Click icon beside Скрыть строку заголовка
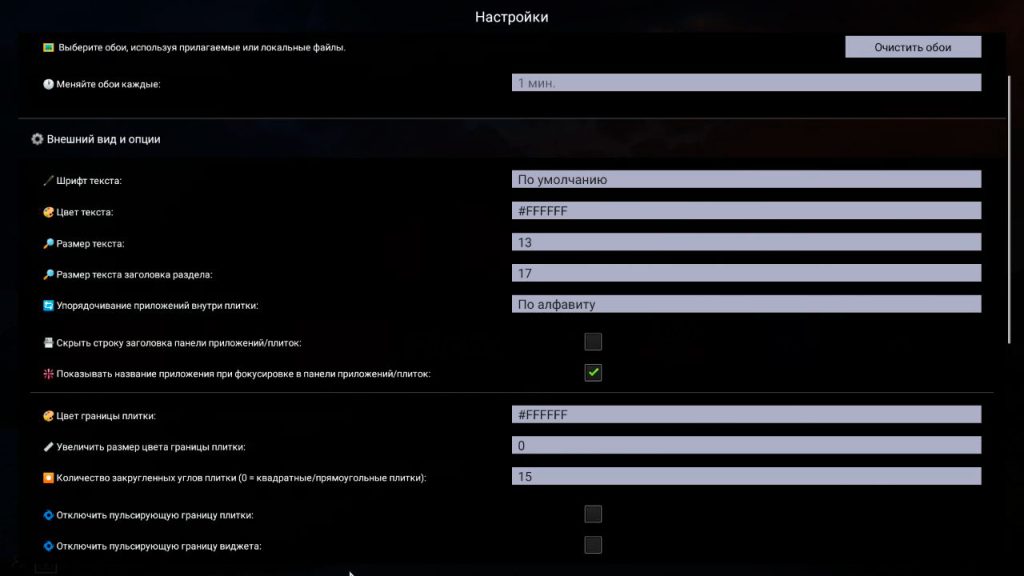 pyautogui.click(x=48, y=342)
